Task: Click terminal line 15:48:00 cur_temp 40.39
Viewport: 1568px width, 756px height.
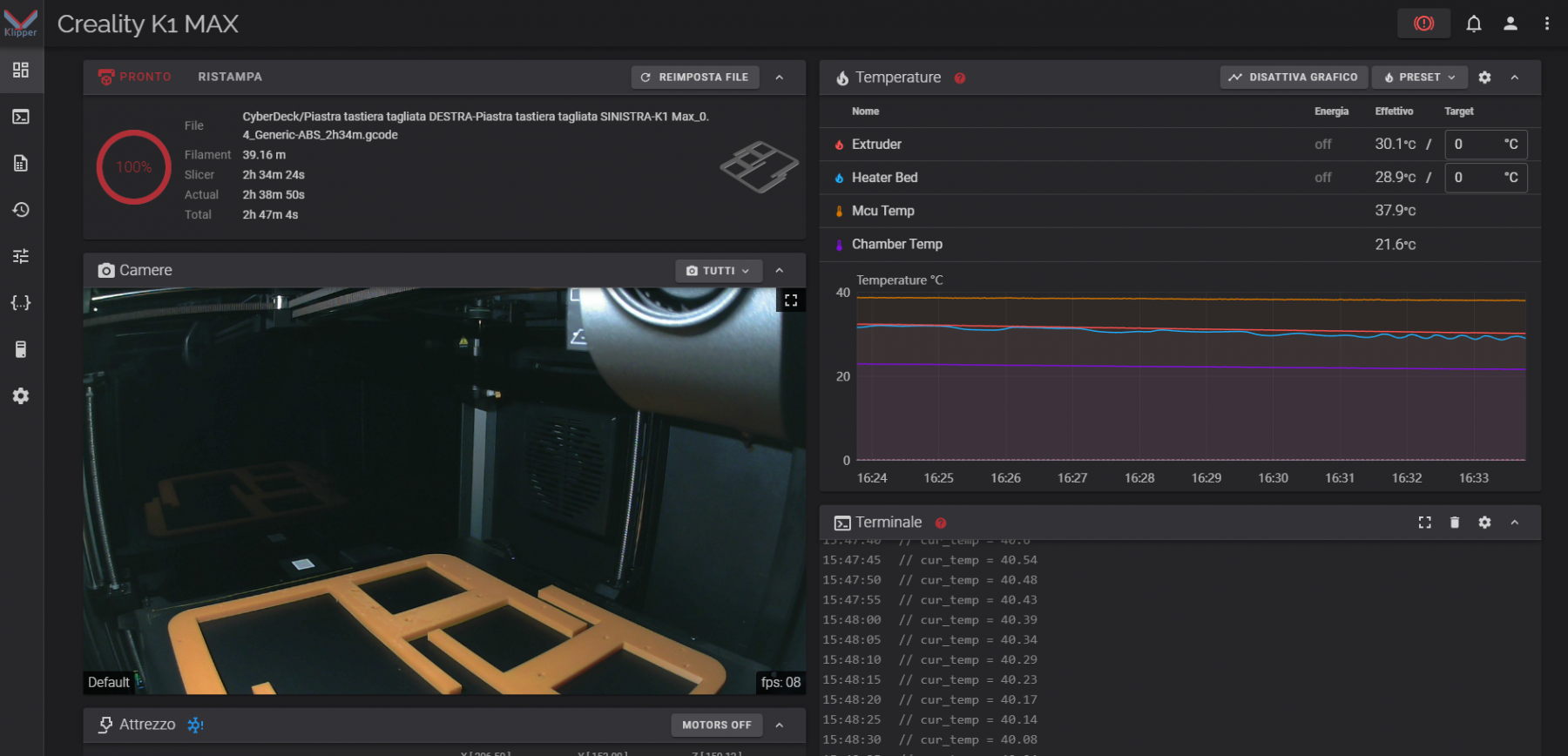Action: click(930, 620)
